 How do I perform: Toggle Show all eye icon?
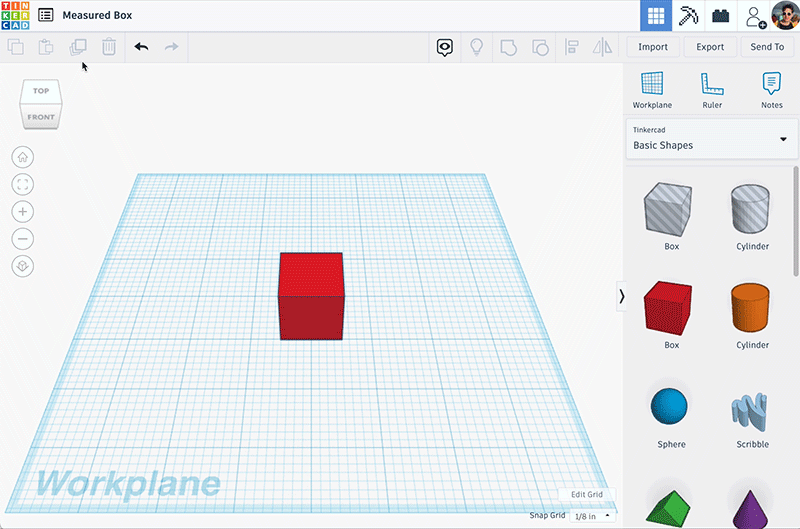444,47
